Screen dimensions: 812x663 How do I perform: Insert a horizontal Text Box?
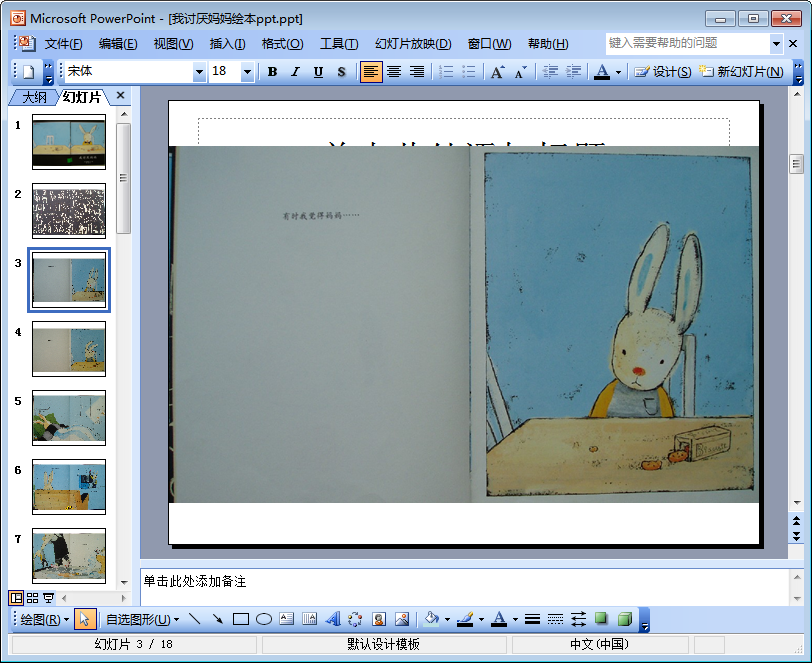(286, 619)
